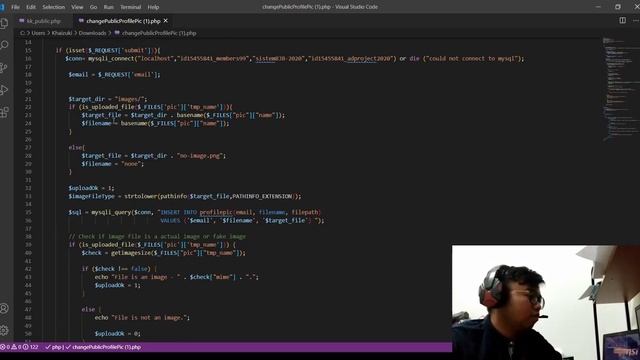Open the Selection menu
This screenshot has height=360, width=640.
click(53, 7)
